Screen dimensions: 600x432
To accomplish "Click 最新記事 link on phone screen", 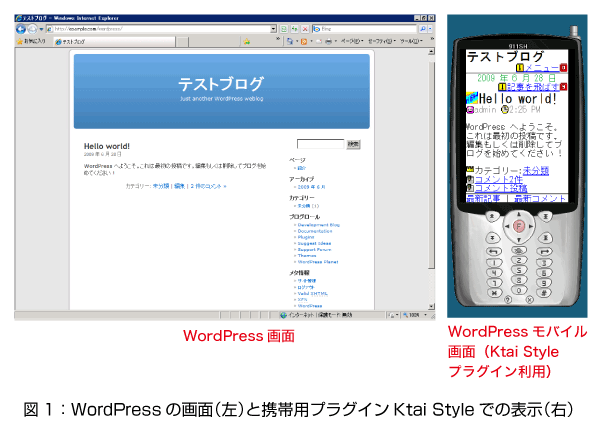I will pyautogui.click(x=483, y=198).
